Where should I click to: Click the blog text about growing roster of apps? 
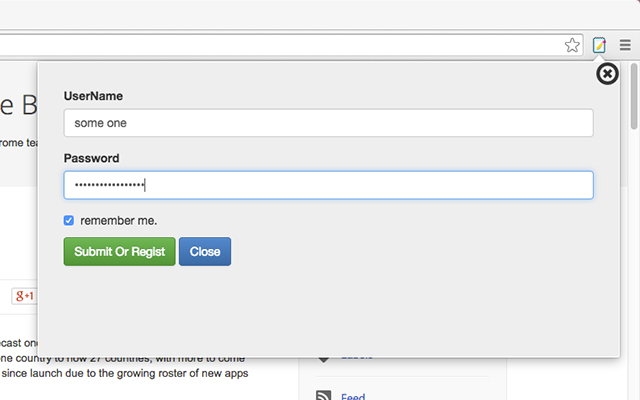point(124,373)
